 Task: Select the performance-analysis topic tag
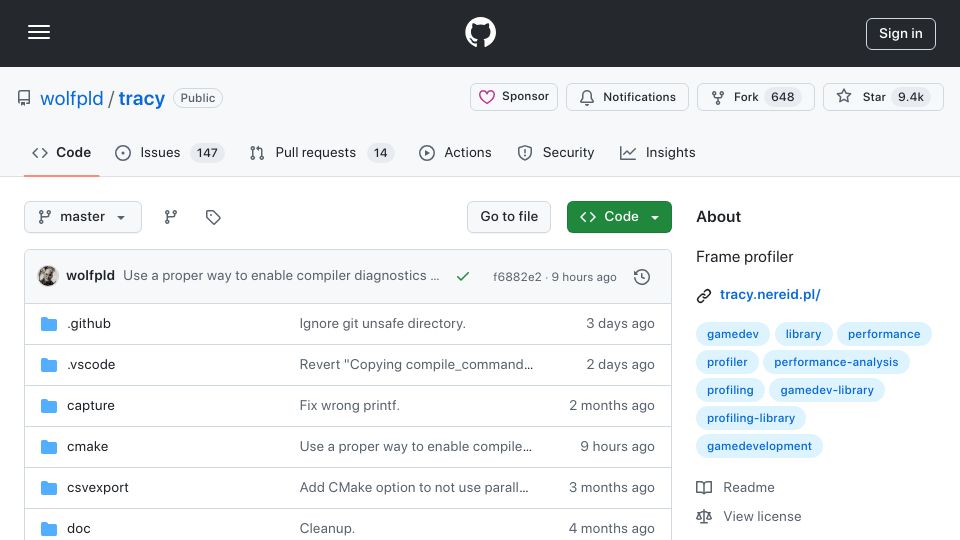[836, 362]
